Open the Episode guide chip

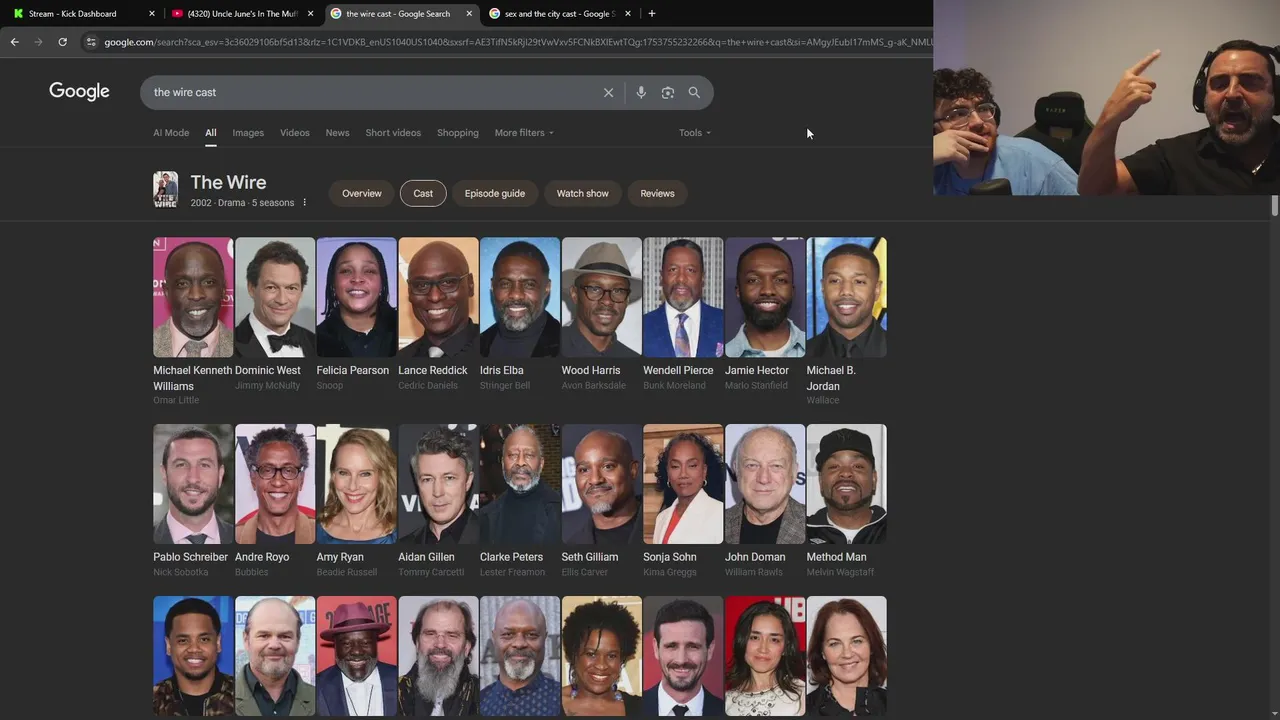[x=495, y=193]
